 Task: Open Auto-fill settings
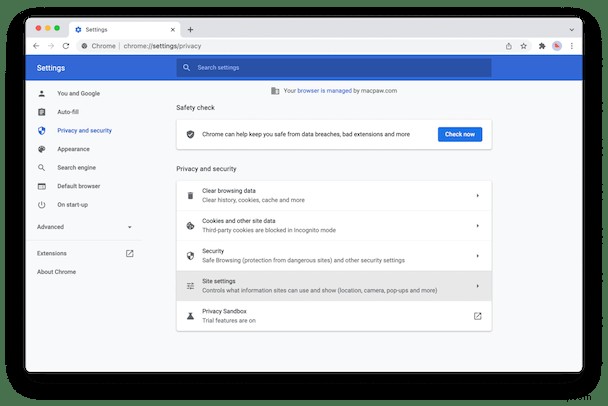68,112
